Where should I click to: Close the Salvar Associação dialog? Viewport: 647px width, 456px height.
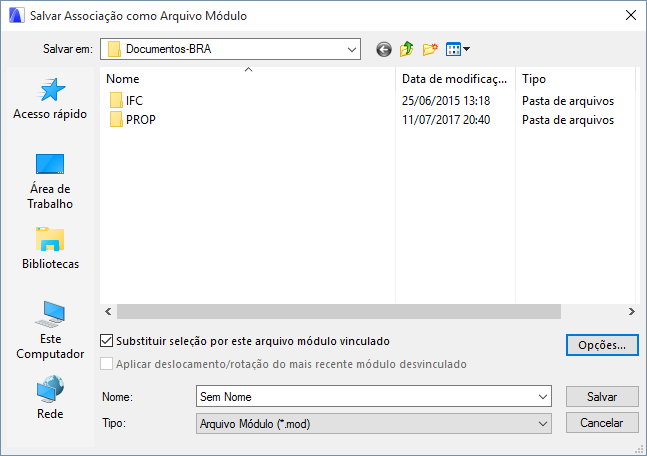[x=630, y=16]
